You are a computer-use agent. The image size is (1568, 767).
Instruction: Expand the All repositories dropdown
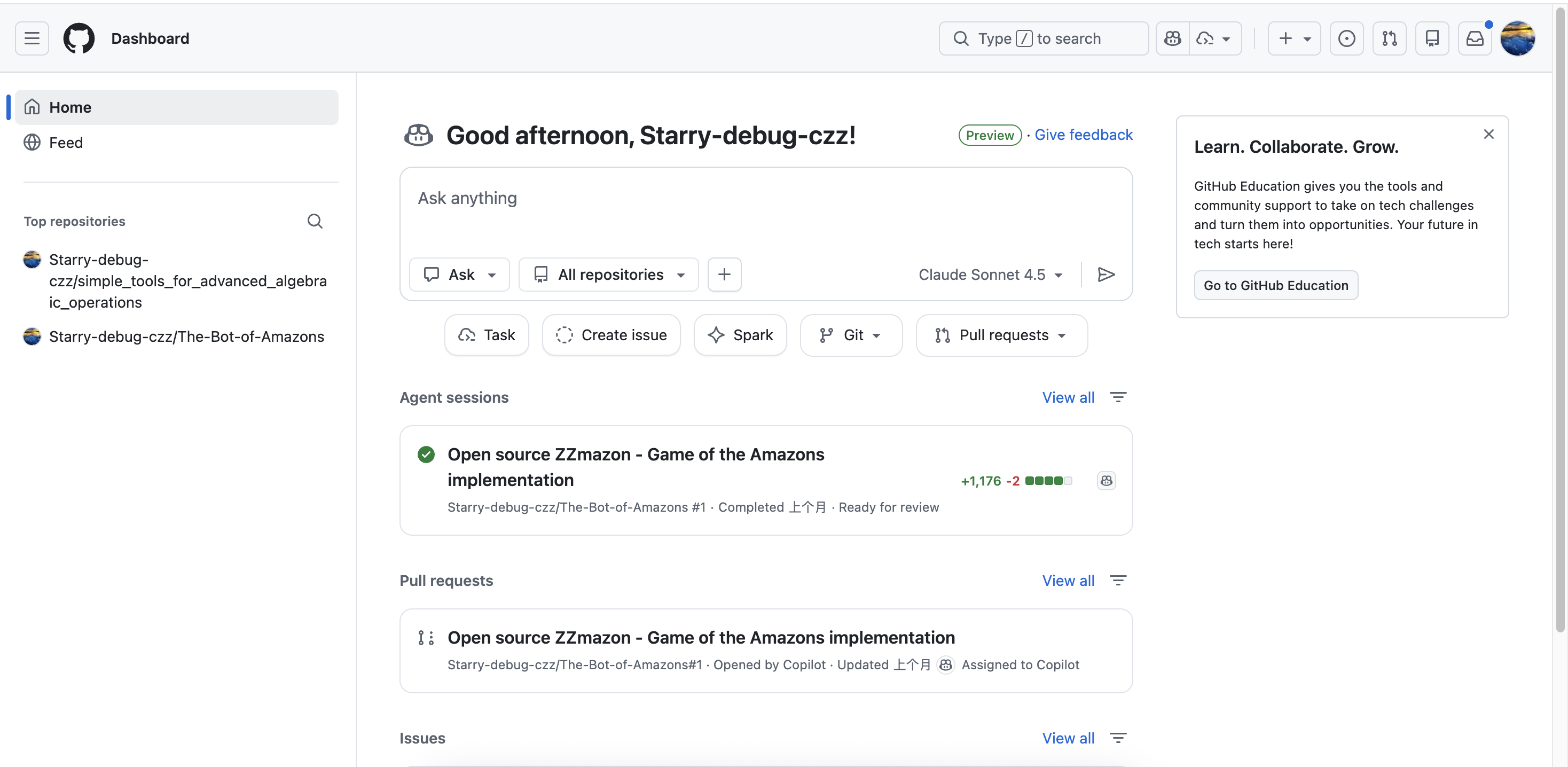point(608,275)
